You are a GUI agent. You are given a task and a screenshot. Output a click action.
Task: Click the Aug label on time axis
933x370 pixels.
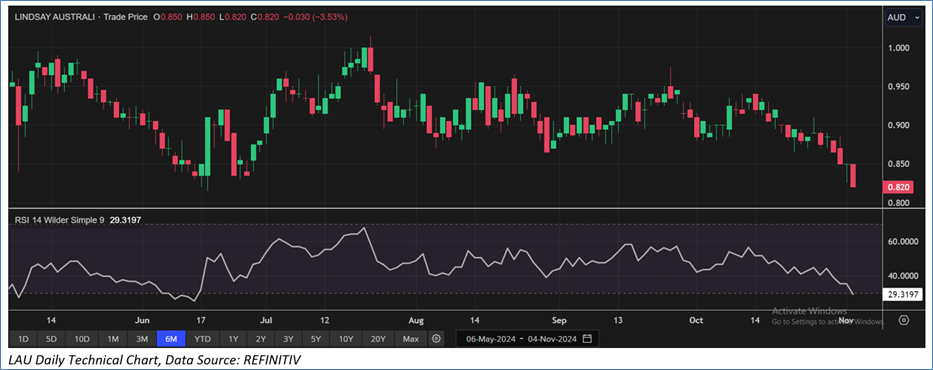(417, 320)
